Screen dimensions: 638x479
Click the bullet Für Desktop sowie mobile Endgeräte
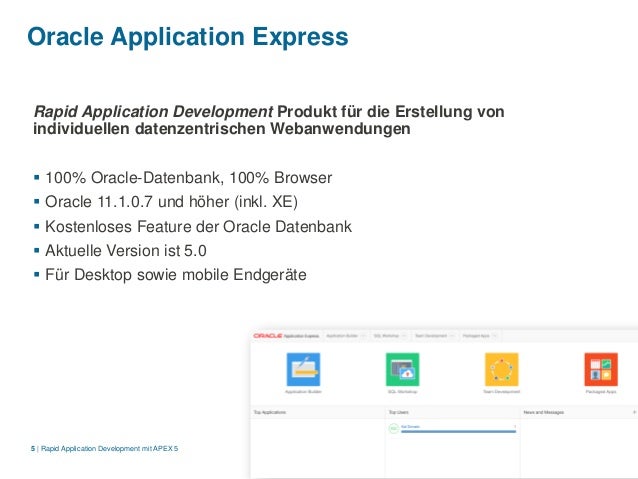point(176,275)
